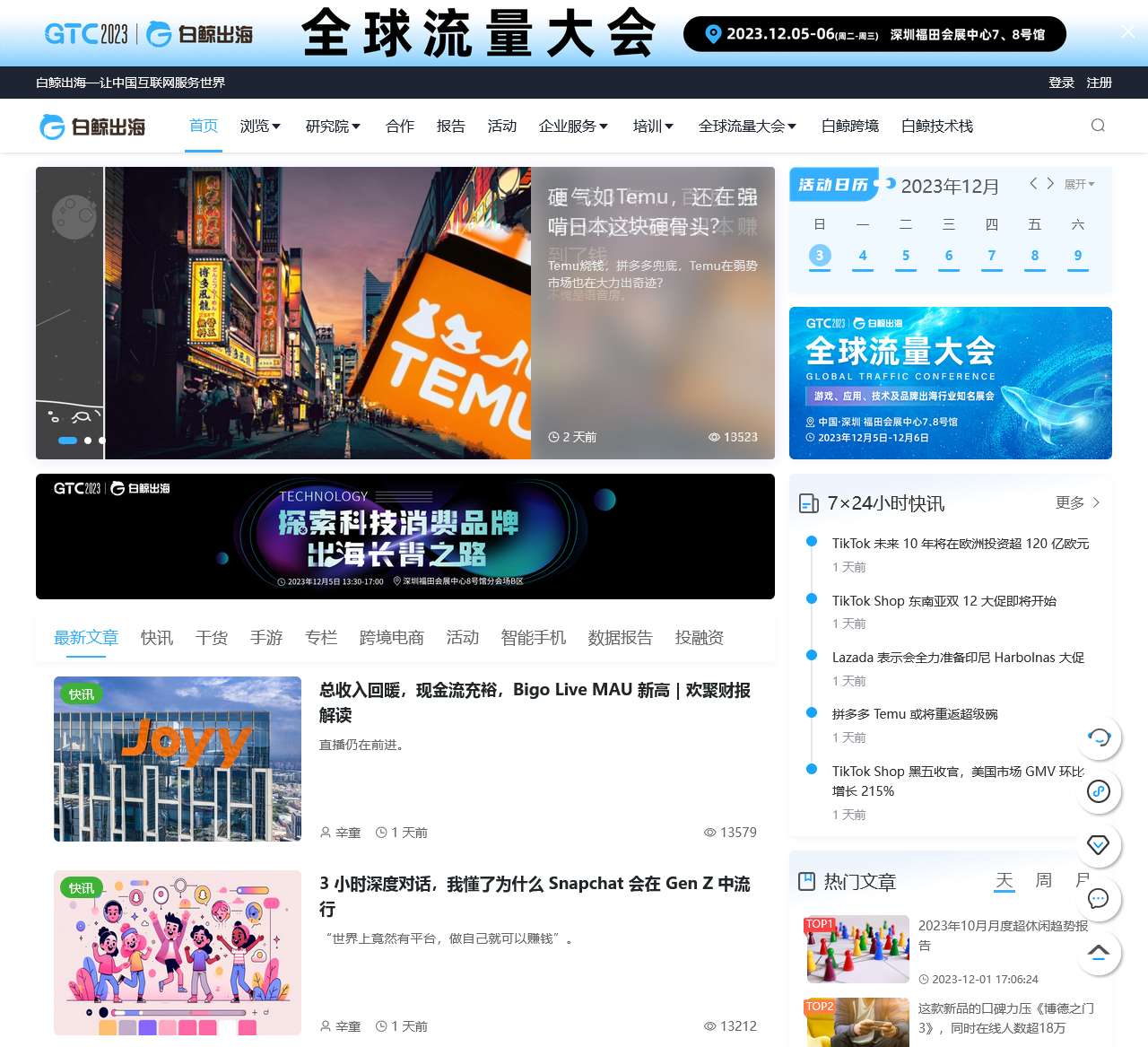Click the blue loop icon in the floating sidebar
The width and height of the screenshot is (1148, 1047).
(x=1099, y=791)
